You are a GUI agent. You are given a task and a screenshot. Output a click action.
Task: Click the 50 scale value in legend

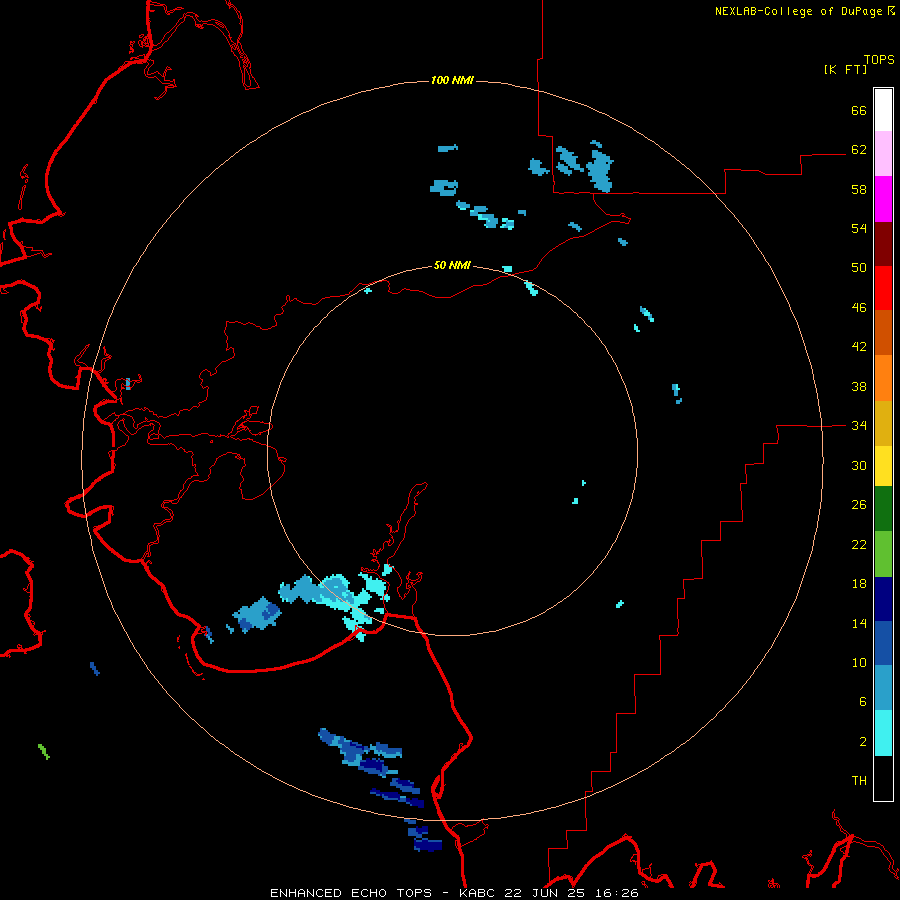click(x=859, y=267)
